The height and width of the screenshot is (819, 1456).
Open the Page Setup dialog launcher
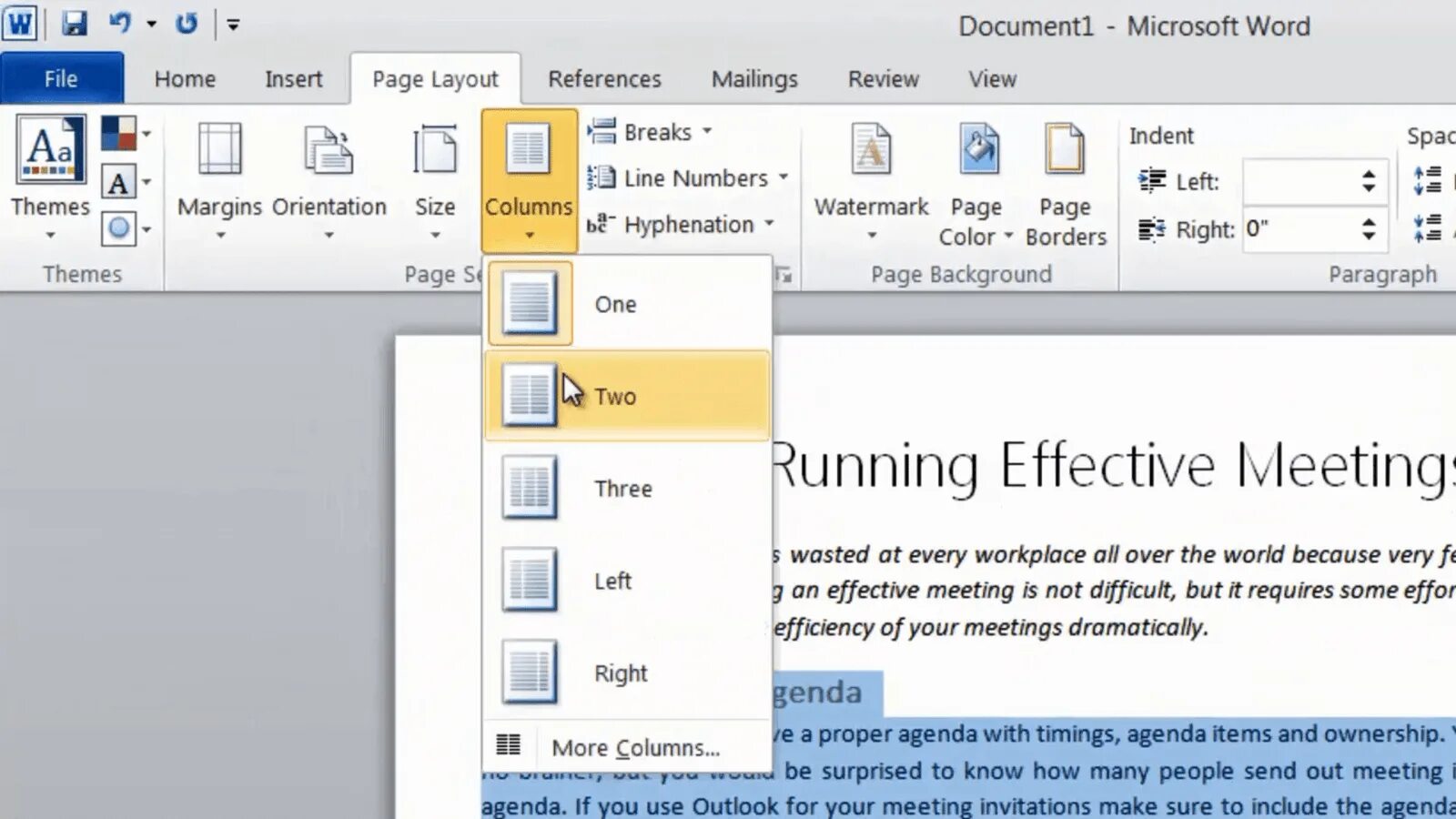(x=784, y=275)
